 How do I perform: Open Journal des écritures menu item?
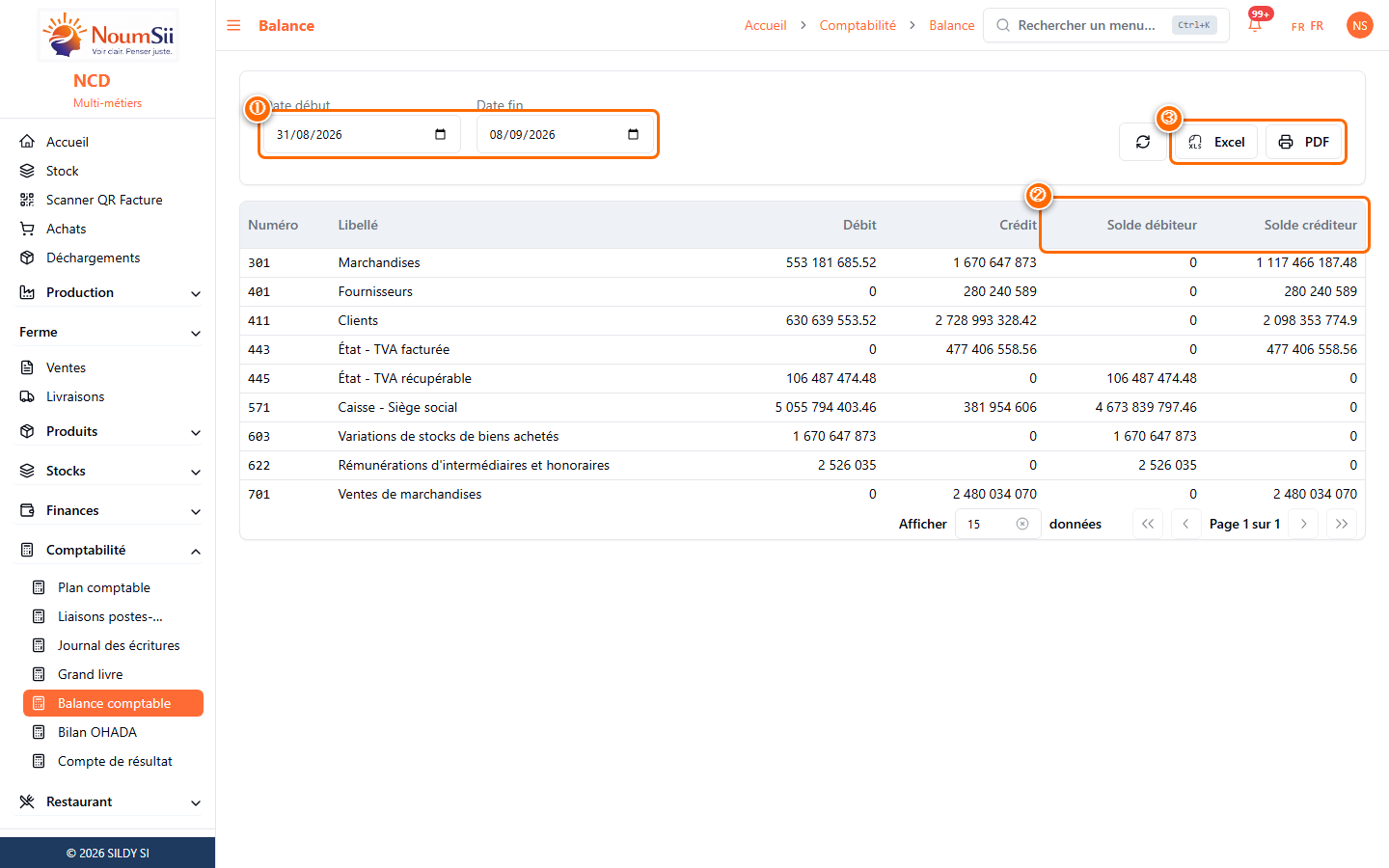tap(113, 645)
